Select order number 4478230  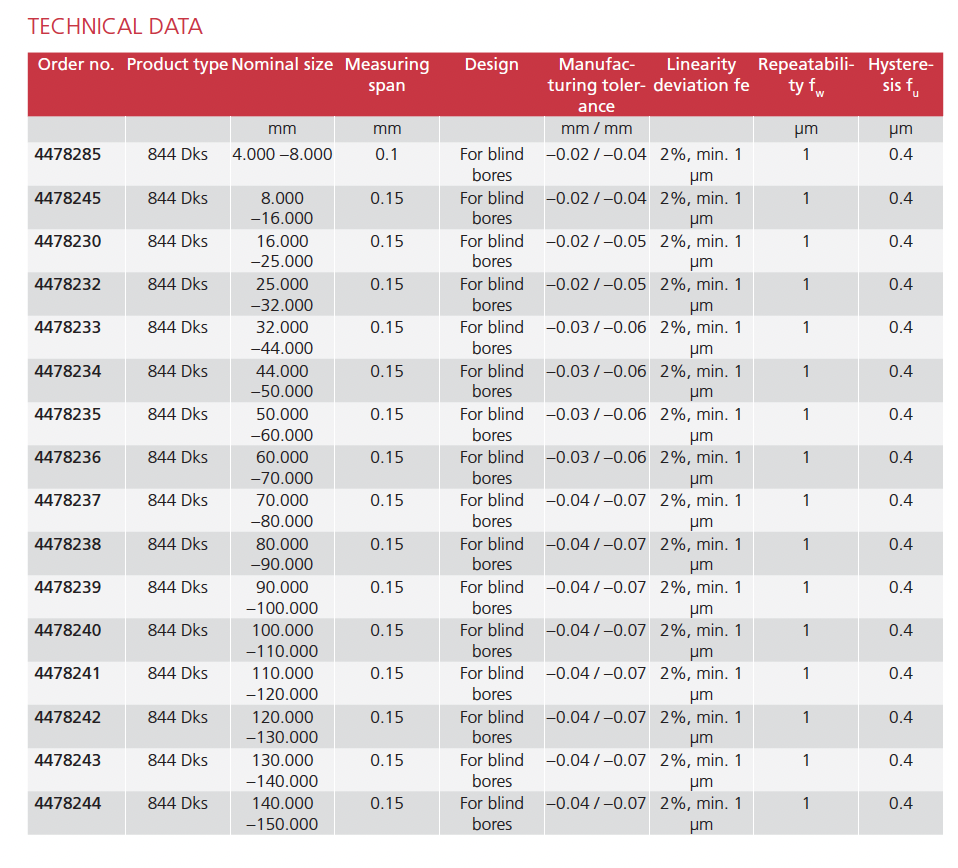click(68, 241)
